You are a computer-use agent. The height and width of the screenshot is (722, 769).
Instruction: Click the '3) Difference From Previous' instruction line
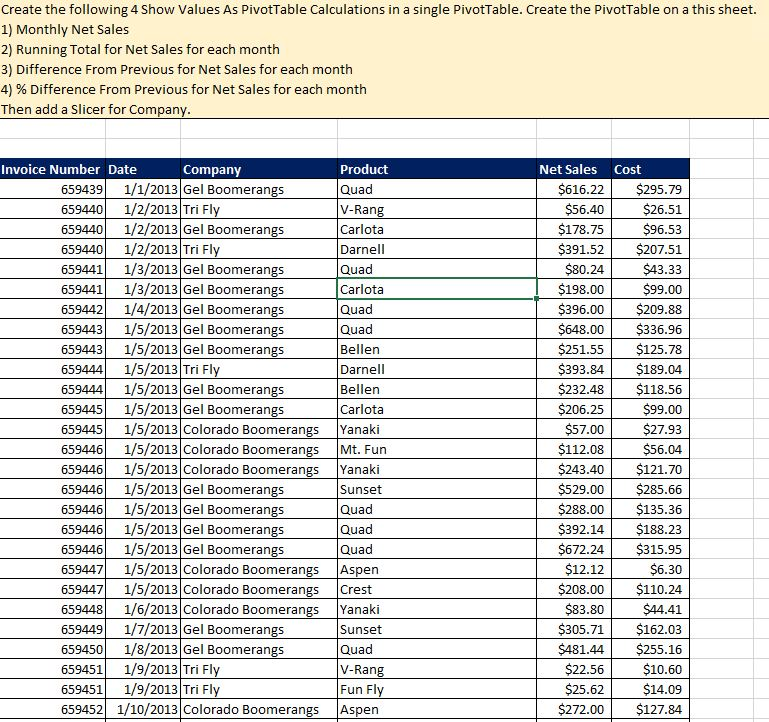177,70
